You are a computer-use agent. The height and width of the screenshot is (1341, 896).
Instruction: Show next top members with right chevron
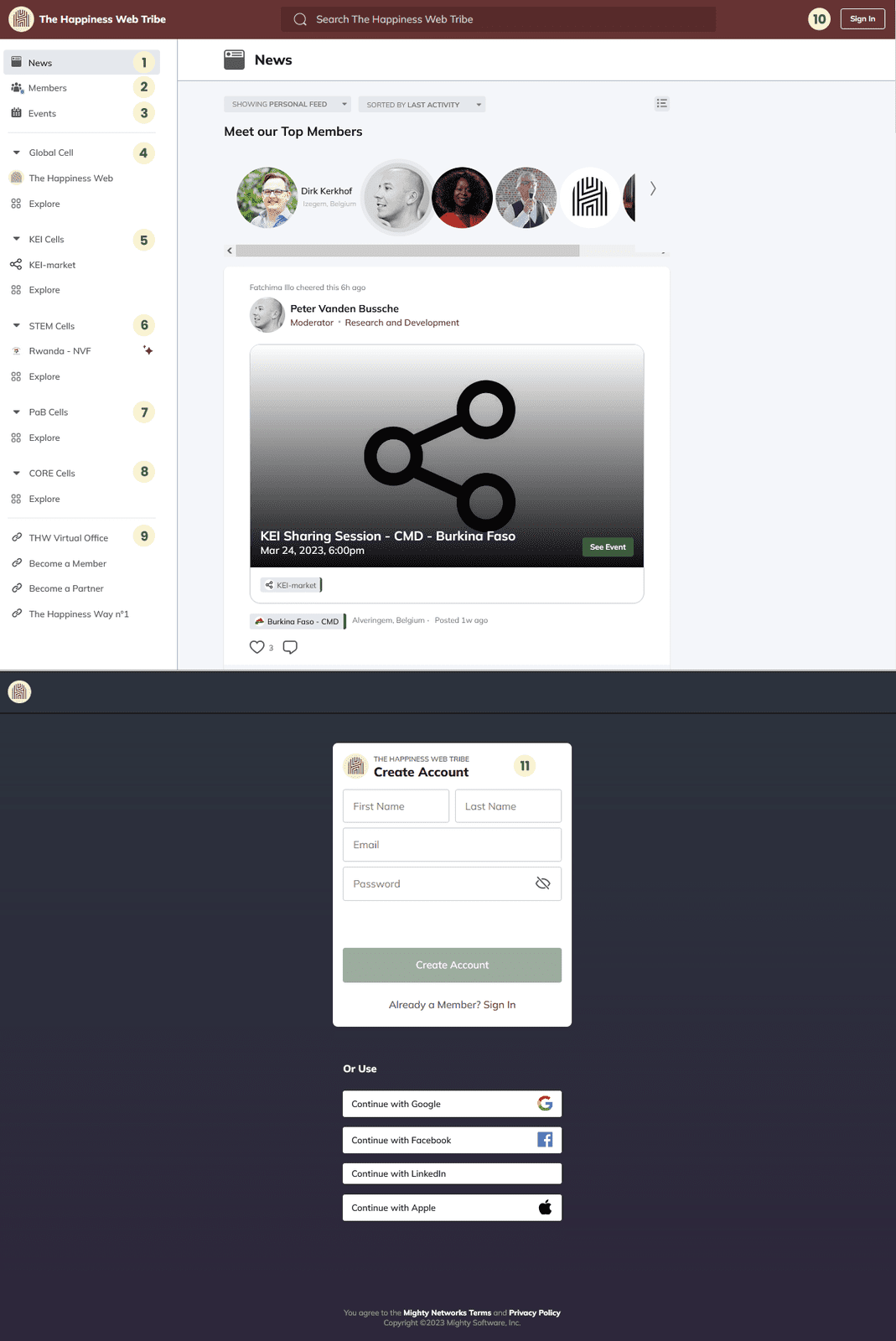(x=653, y=189)
